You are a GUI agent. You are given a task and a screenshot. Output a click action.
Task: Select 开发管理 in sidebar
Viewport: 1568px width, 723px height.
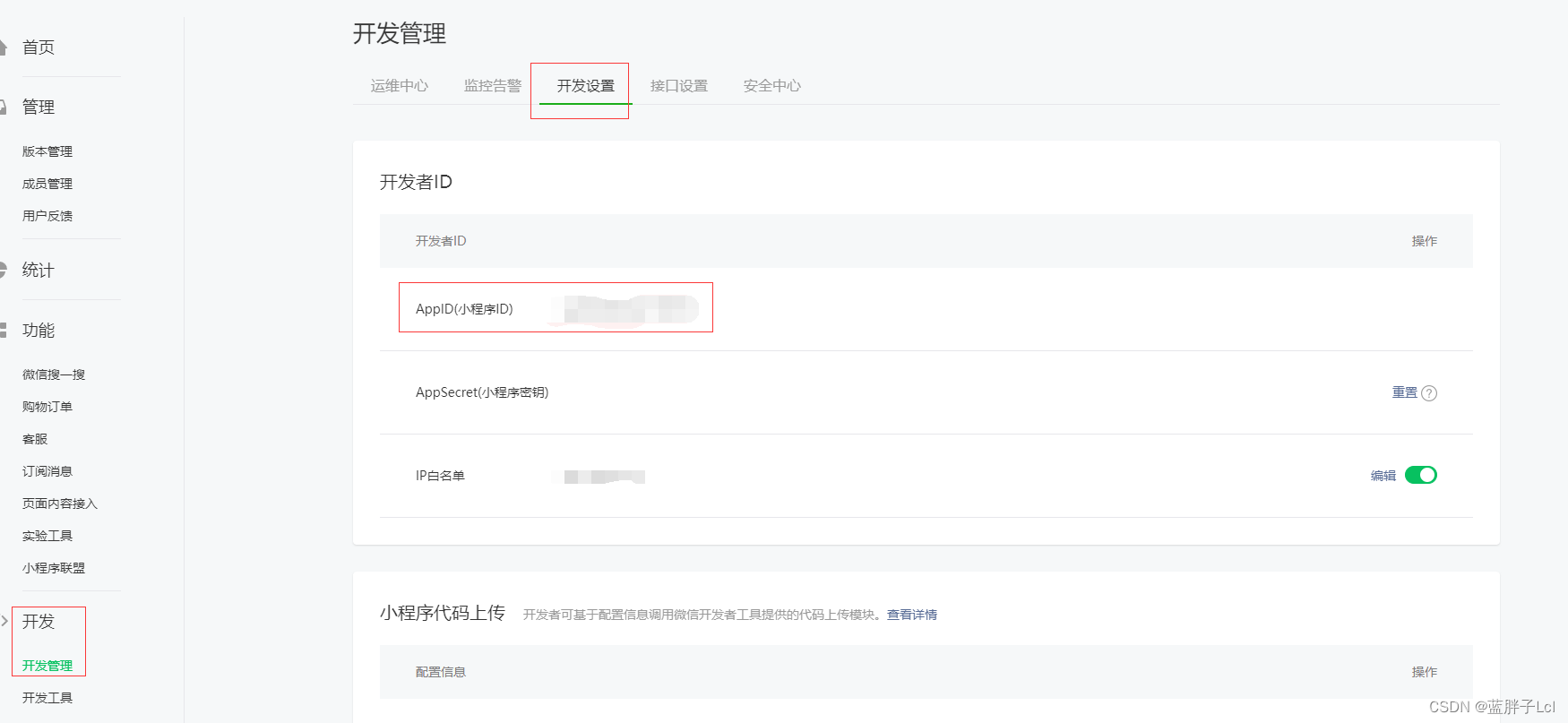click(x=47, y=666)
